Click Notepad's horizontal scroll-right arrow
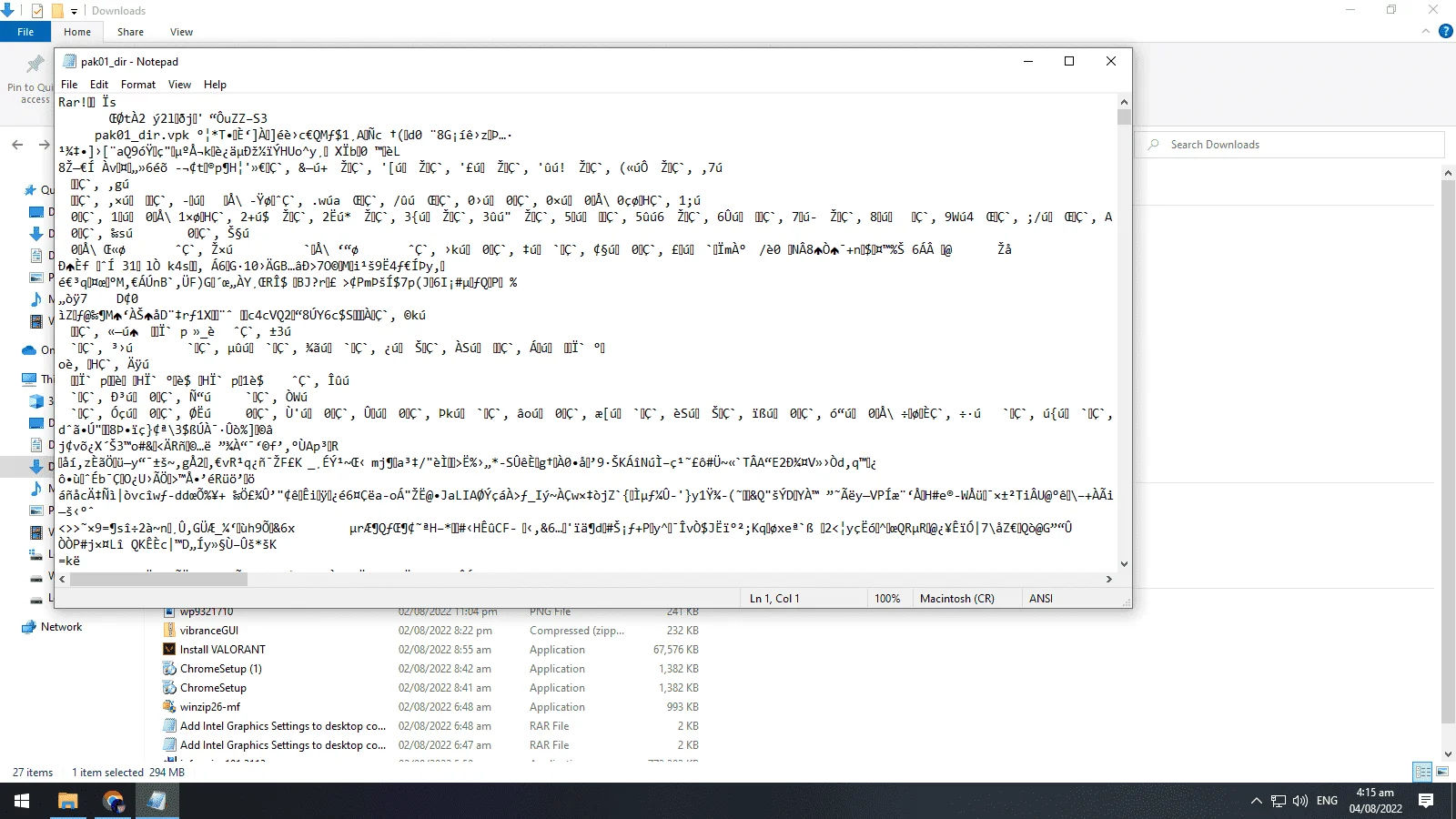The height and width of the screenshot is (819, 1456). (1108, 579)
